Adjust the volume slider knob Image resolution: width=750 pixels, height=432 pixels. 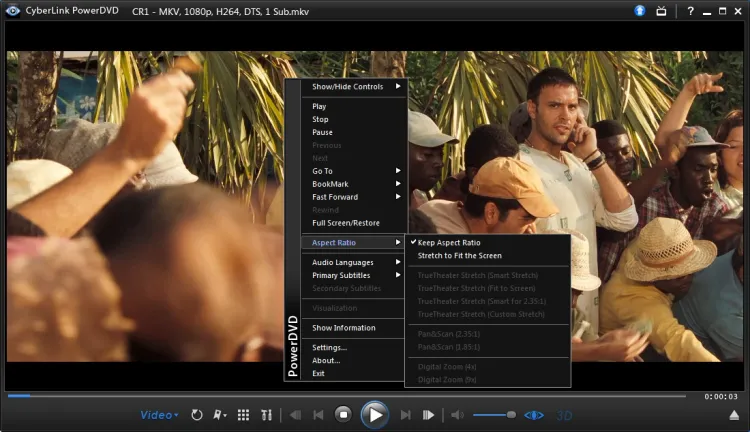[x=511, y=415]
